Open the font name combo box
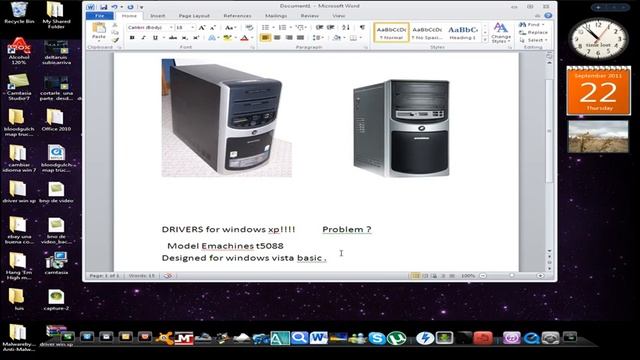Viewport: 640px width, 360px height. pyautogui.click(x=150, y=27)
